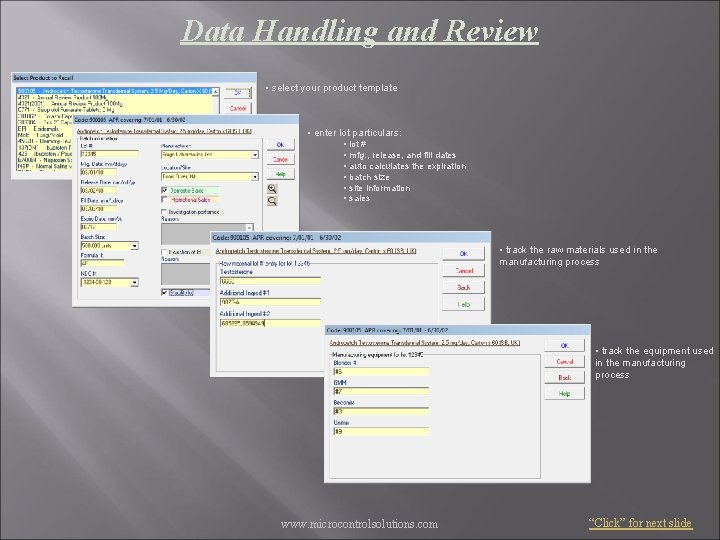Click the Blender # equipment field
Screen dimensions: 720x540
(381, 371)
